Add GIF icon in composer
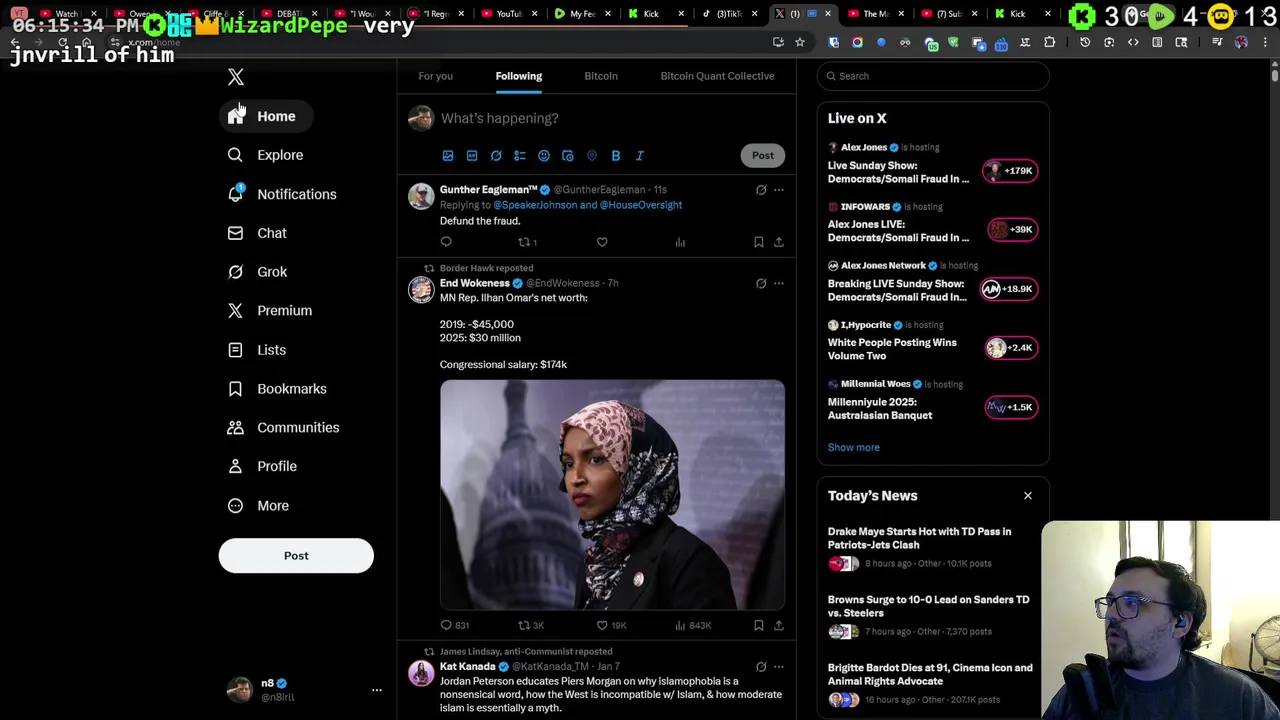 tap(472, 156)
